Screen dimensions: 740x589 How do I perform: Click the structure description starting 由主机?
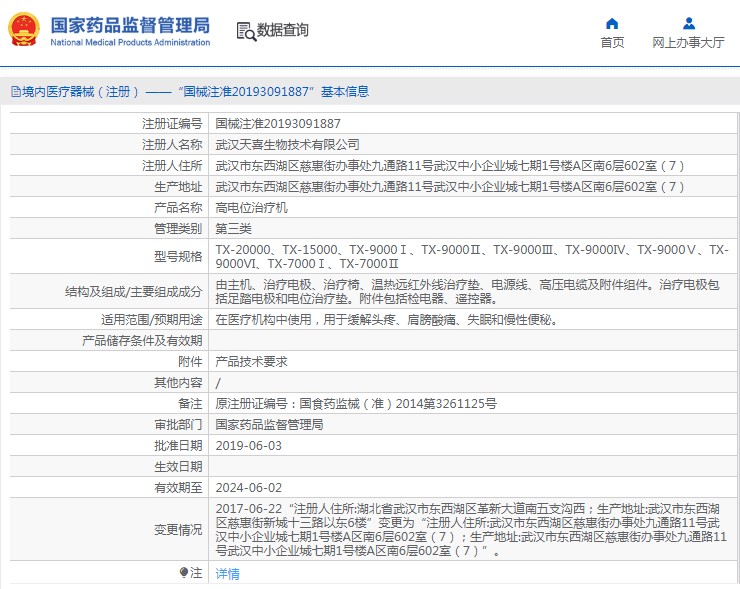[x=468, y=292]
